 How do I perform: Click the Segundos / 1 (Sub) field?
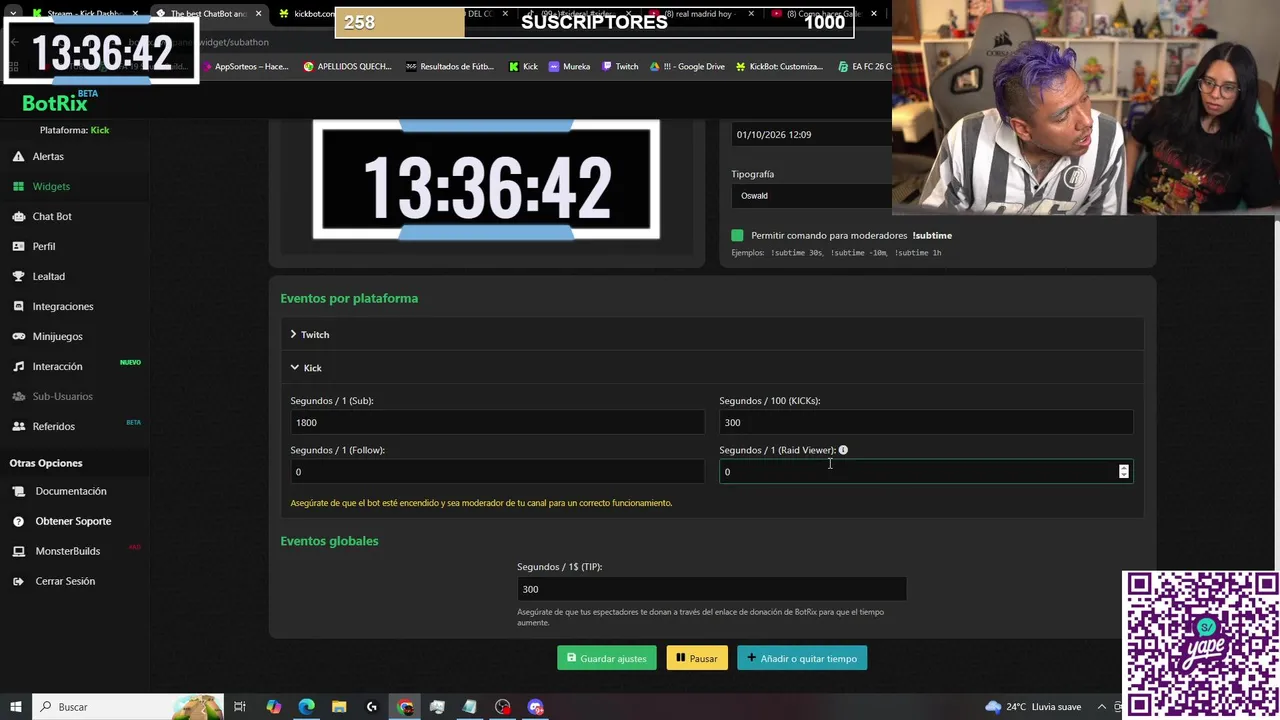point(497,422)
